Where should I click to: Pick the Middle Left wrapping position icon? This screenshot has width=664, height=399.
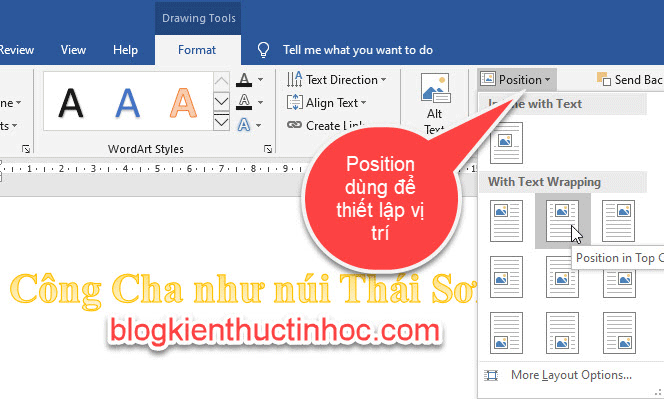[506, 277]
